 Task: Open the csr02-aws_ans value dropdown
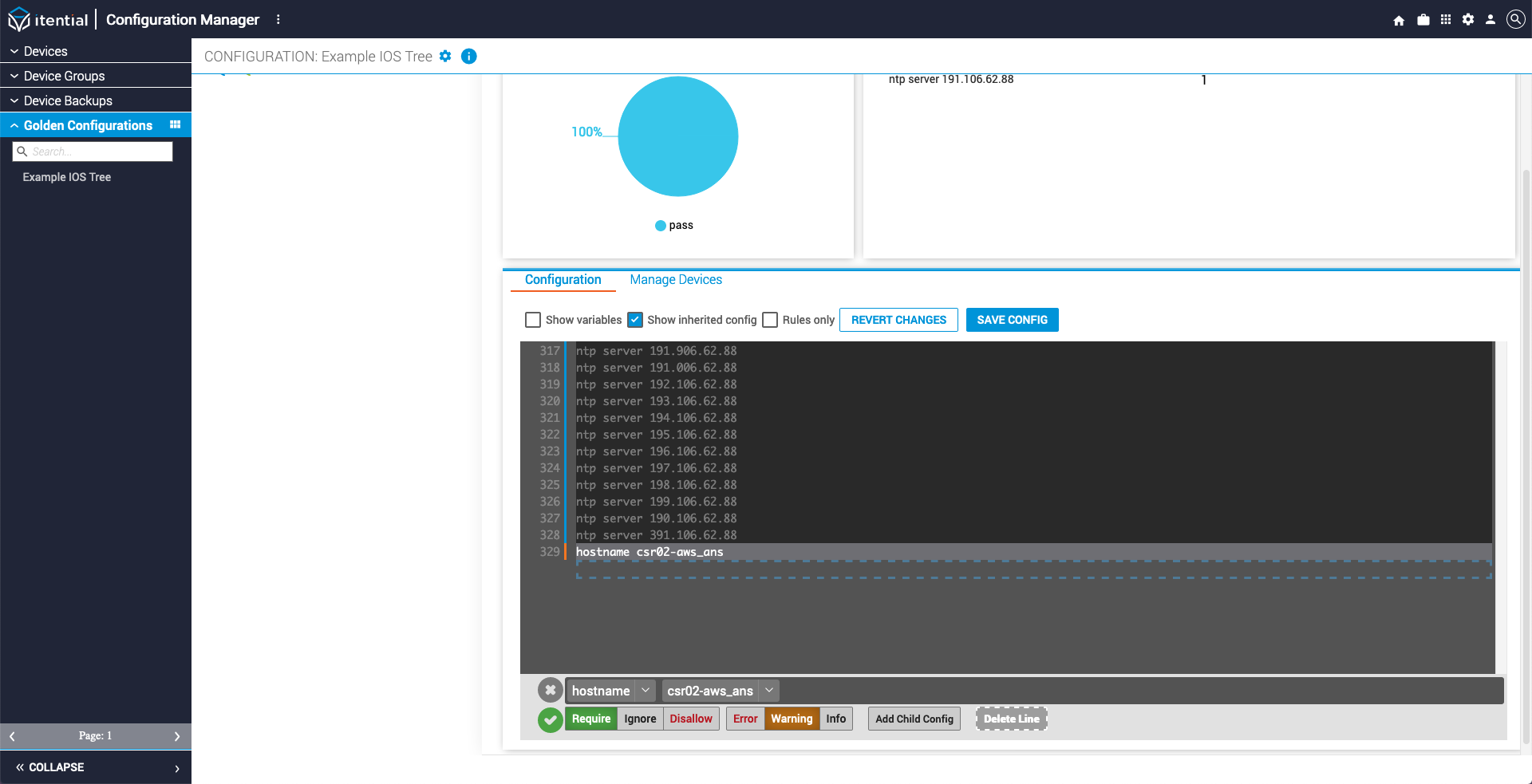[x=769, y=691]
